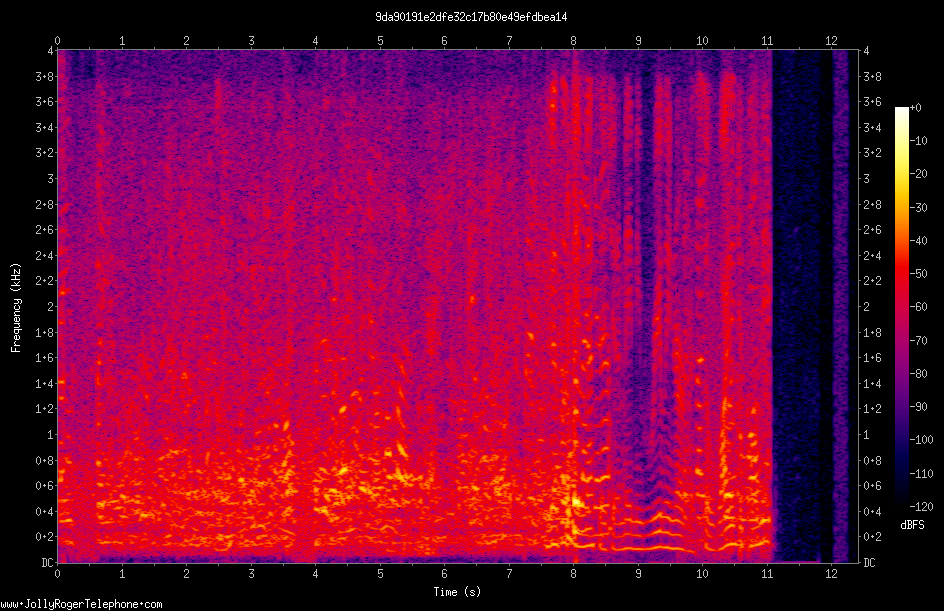This screenshot has height=611, width=944.
Task: Click the '-120' color scale label
Action: click(x=921, y=507)
